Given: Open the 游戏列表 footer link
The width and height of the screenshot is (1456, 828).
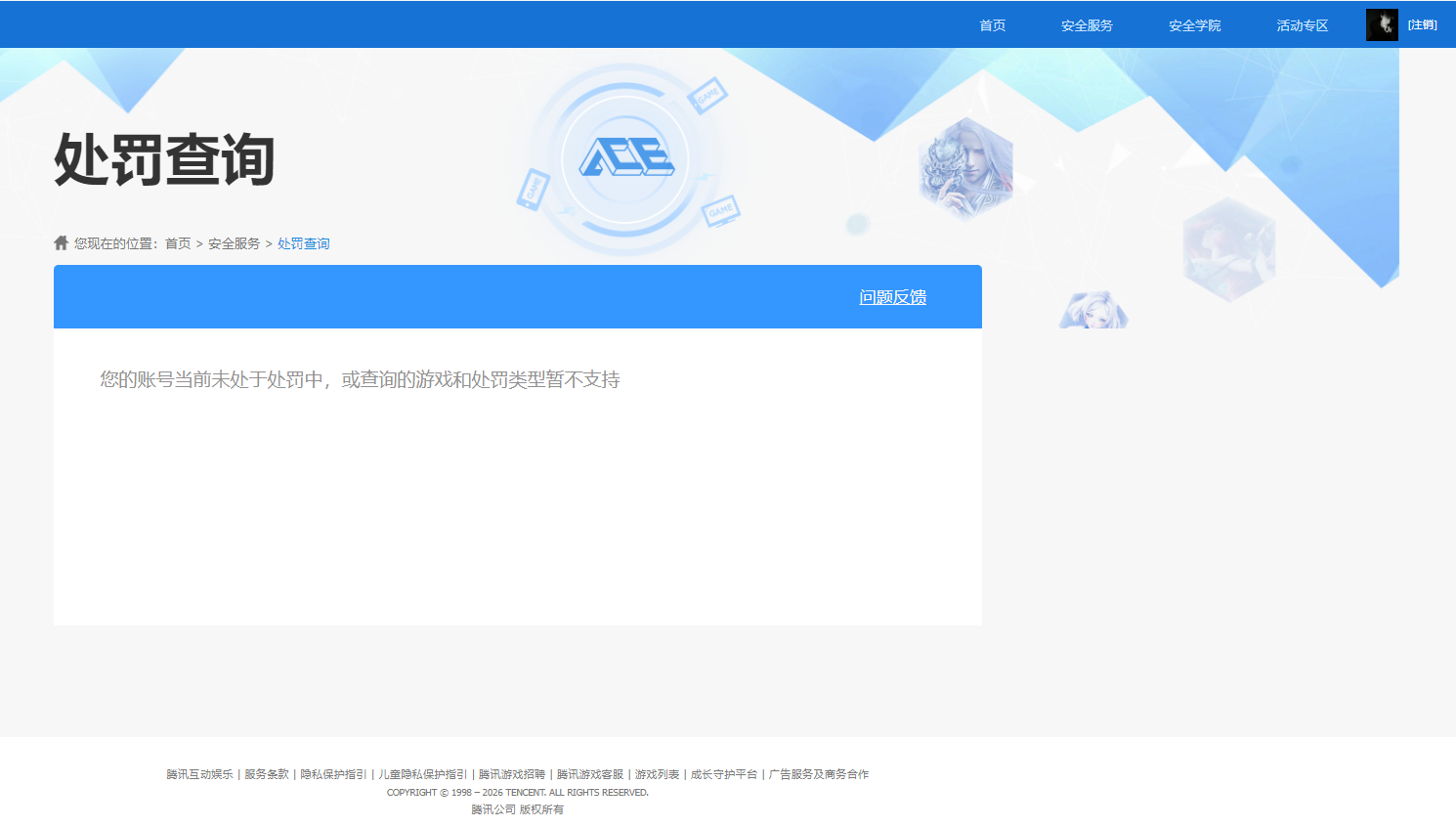Looking at the screenshot, I should [x=657, y=774].
